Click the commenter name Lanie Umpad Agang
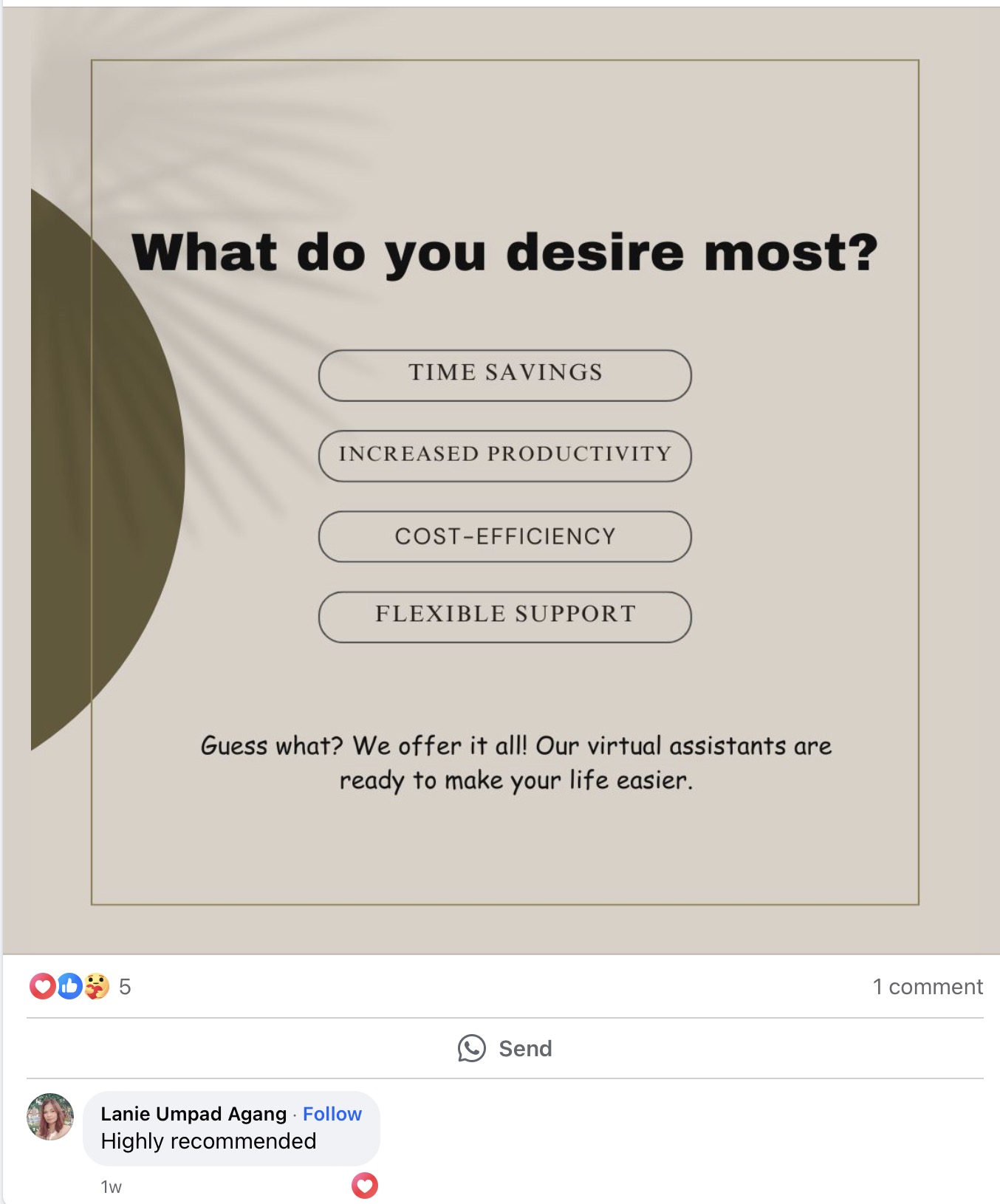Screen dimensions: 1000x1204 tap(193, 1114)
